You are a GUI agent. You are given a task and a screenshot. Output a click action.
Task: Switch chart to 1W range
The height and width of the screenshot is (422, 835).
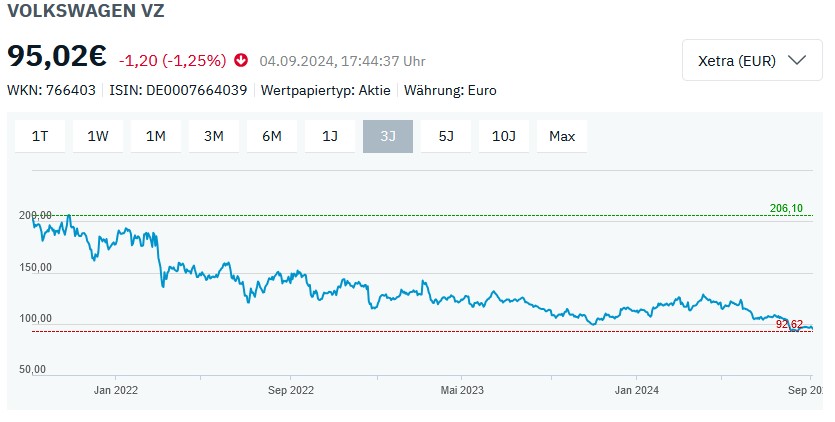98,136
